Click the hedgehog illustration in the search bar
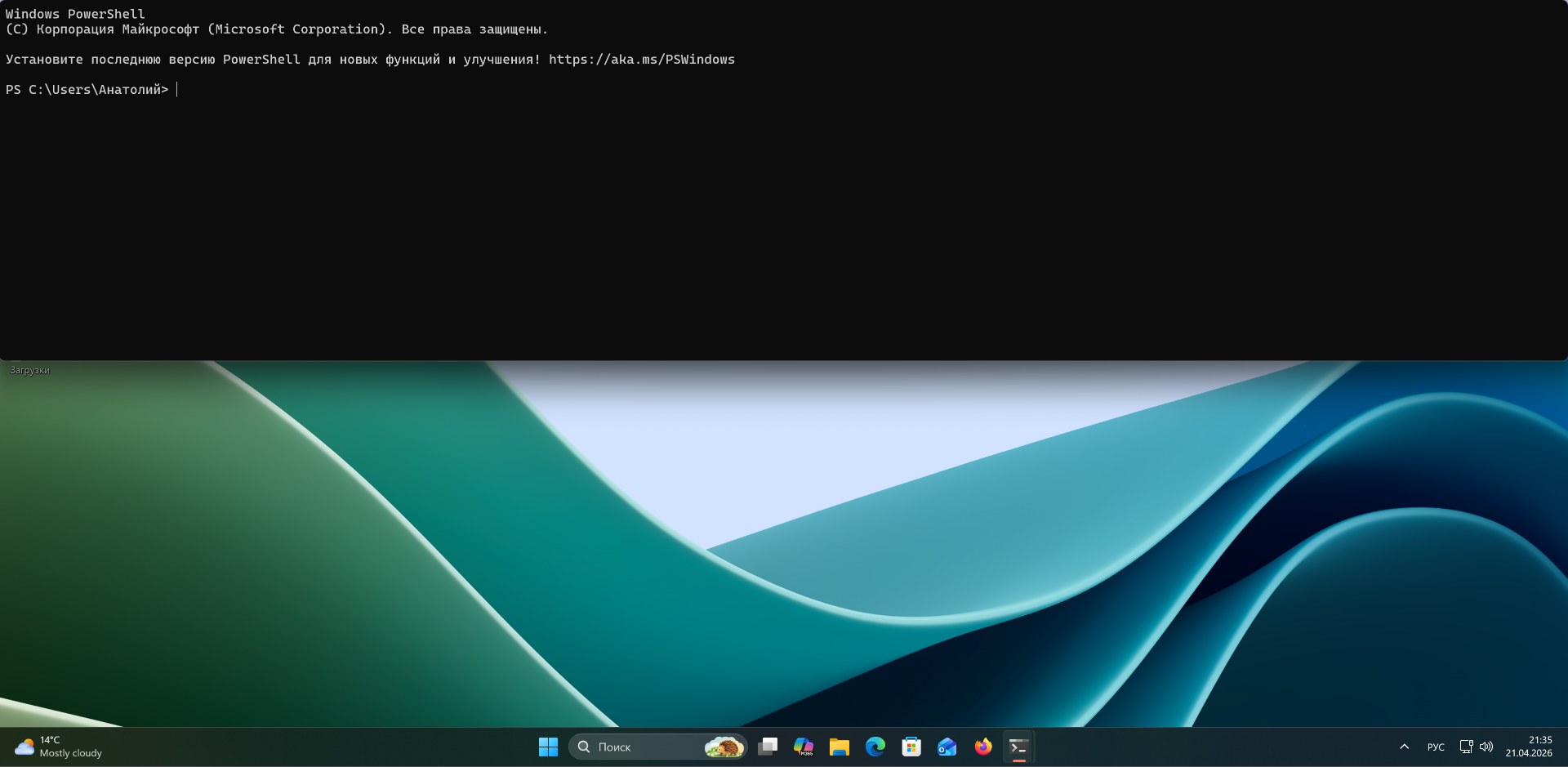This screenshot has width=1568, height=767. click(x=724, y=747)
